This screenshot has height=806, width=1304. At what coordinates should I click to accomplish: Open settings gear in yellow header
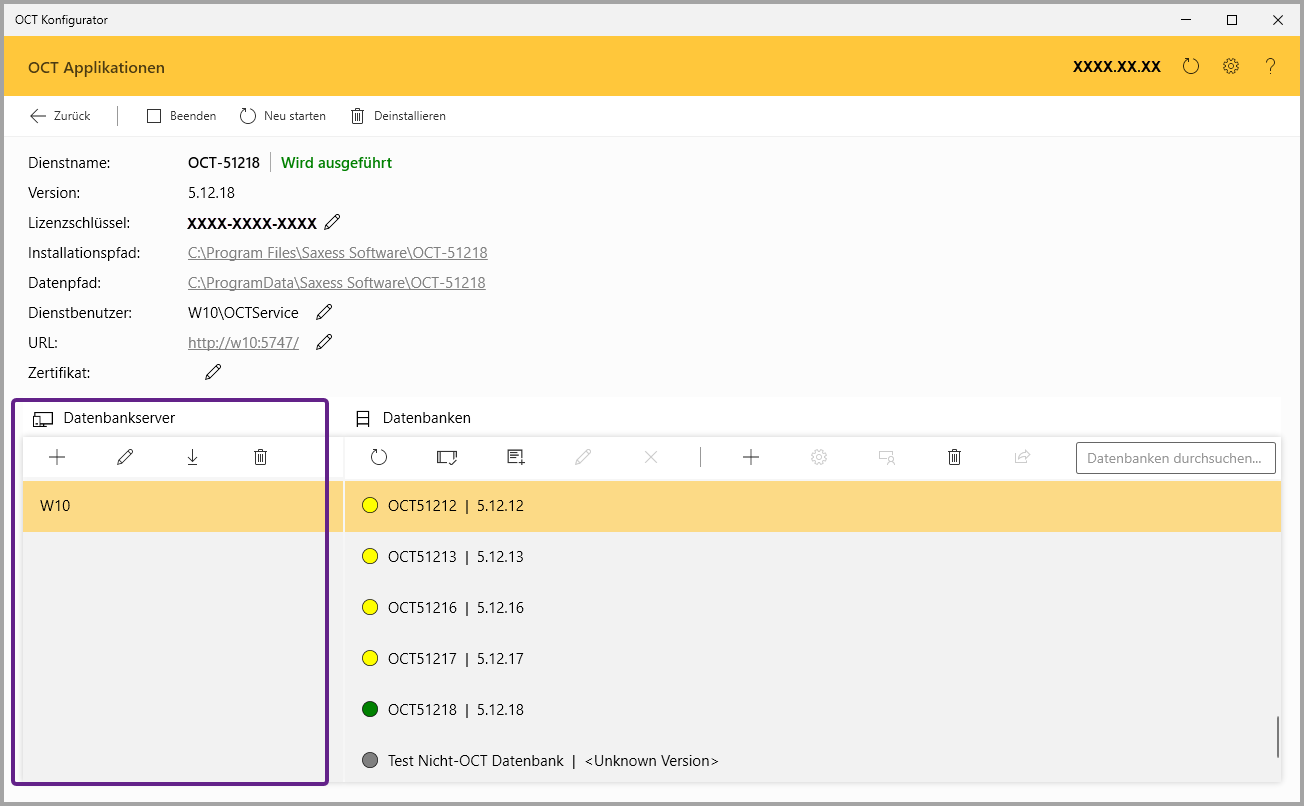(1231, 67)
